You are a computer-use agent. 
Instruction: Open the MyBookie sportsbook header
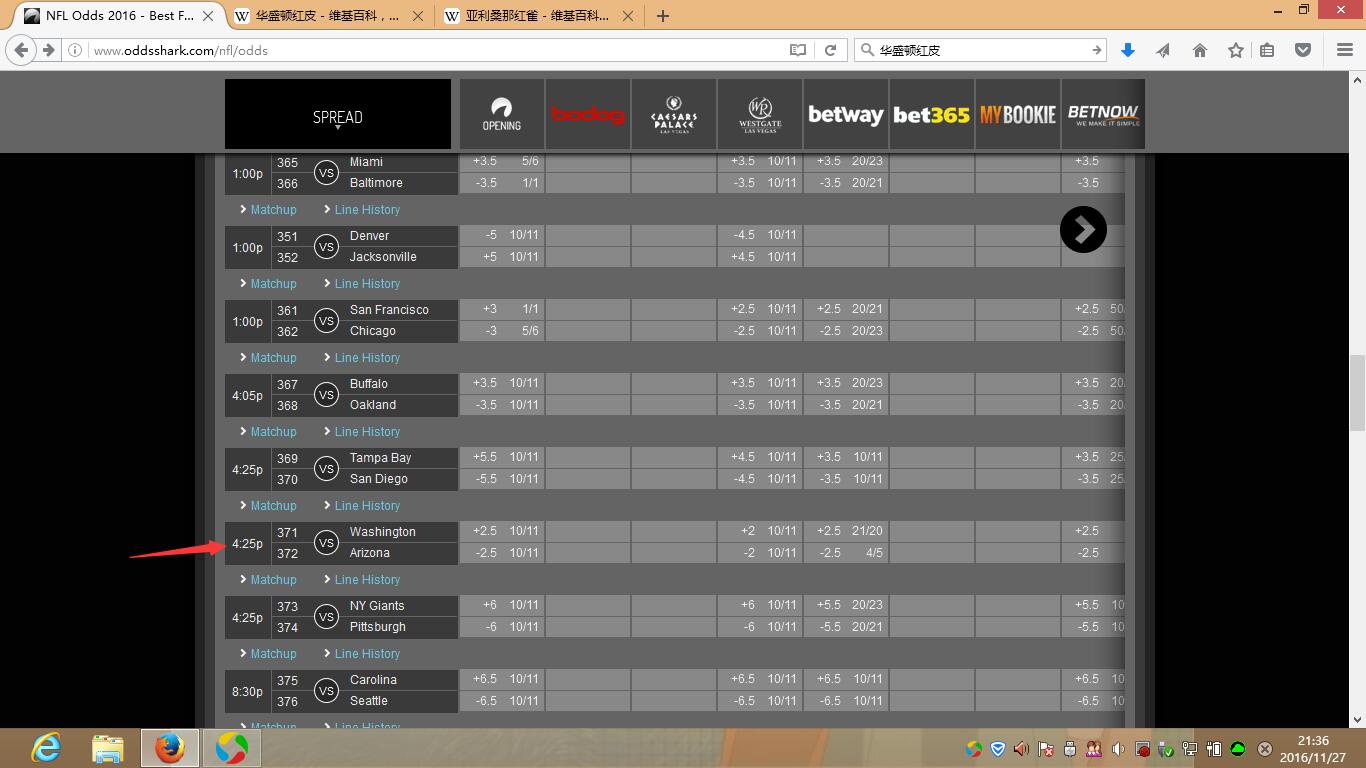pyautogui.click(x=1018, y=114)
